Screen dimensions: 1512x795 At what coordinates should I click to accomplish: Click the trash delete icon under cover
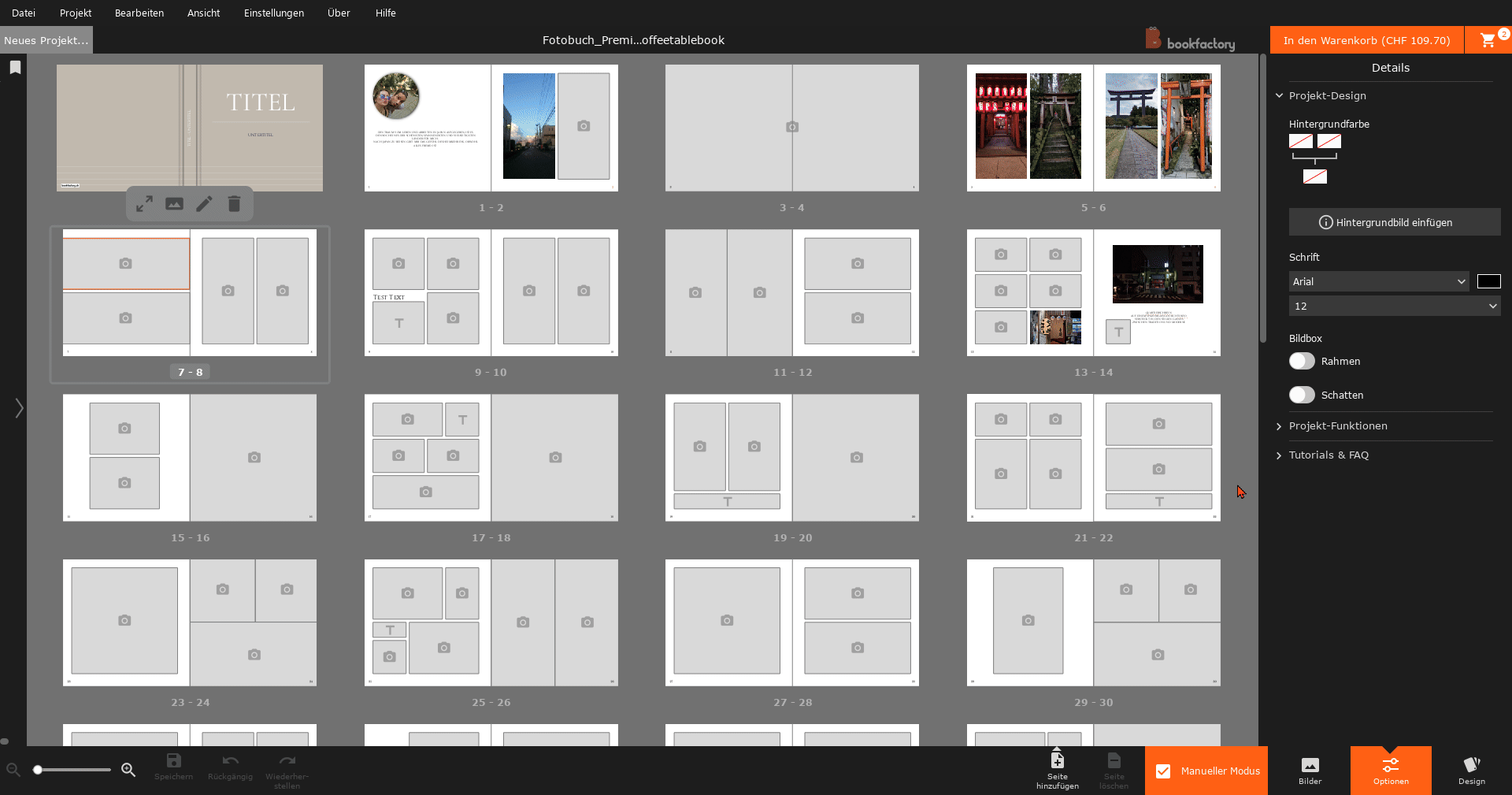[x=234, y=204]
